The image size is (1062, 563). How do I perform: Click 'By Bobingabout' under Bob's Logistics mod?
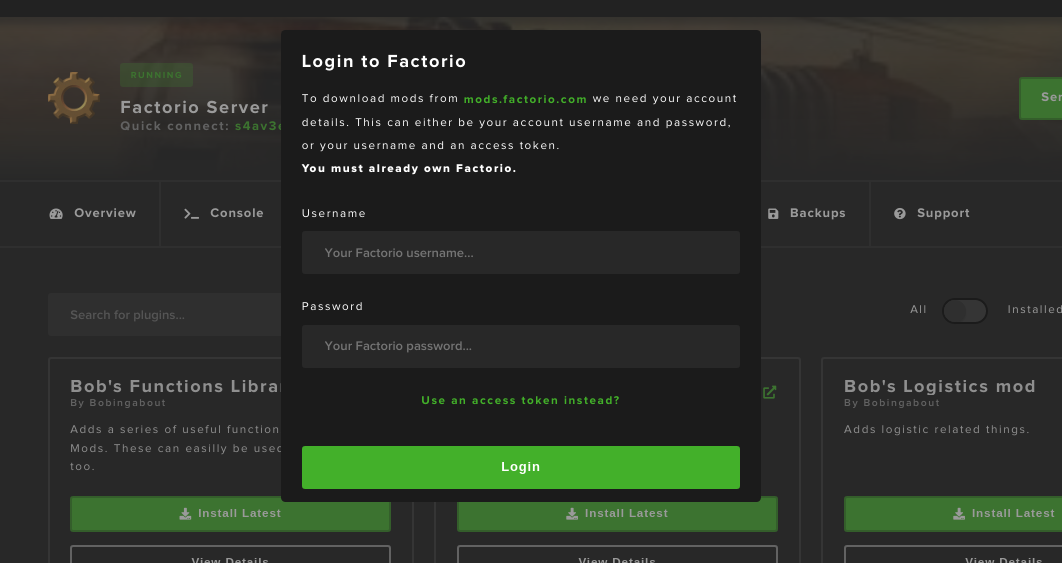(x=891, y=402)
